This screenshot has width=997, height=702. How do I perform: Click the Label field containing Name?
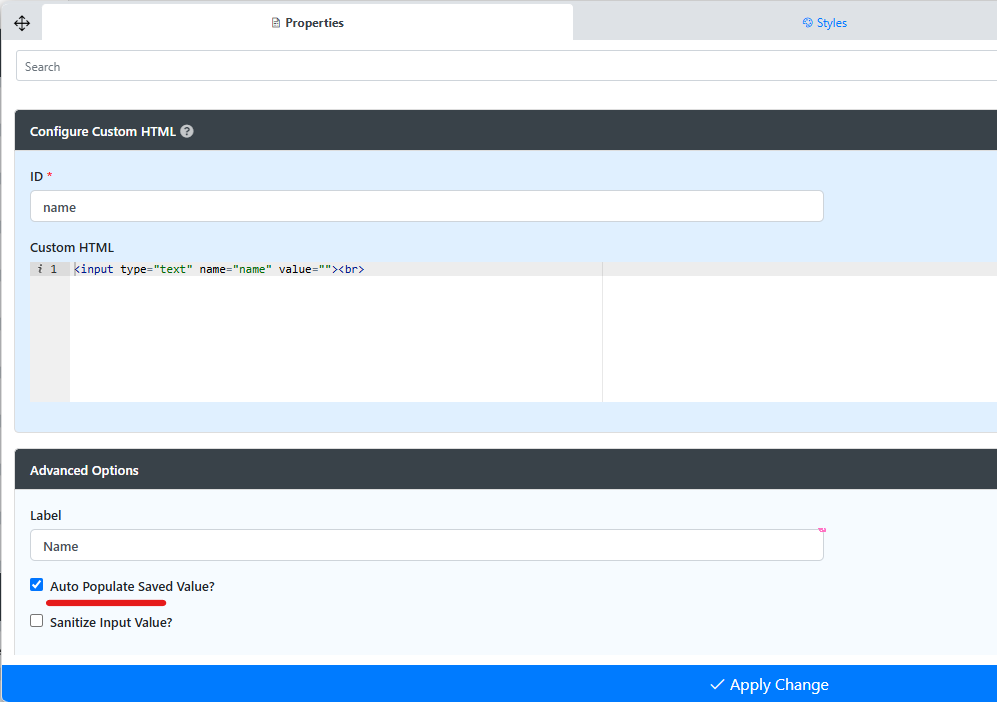(x=426, y=546)
